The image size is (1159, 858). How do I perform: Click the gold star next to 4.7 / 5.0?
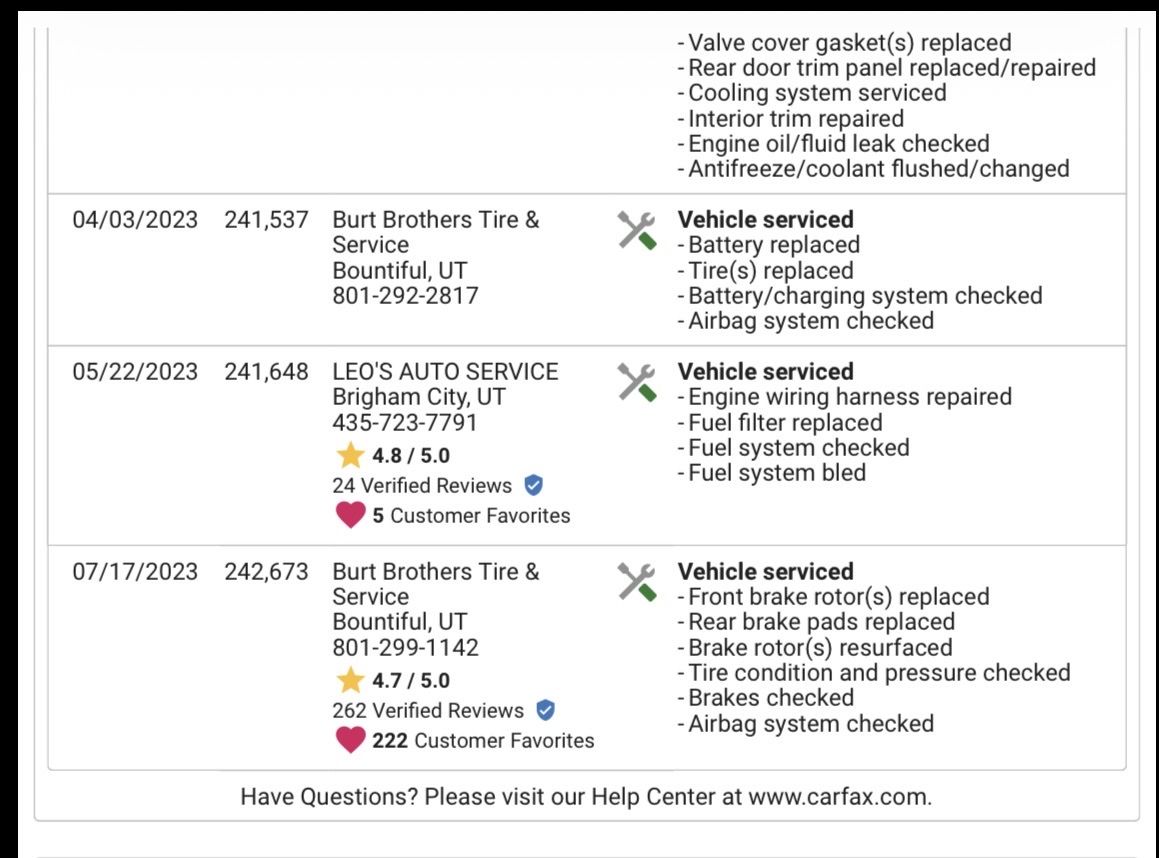pyautogui.click(x=350, y=681)
